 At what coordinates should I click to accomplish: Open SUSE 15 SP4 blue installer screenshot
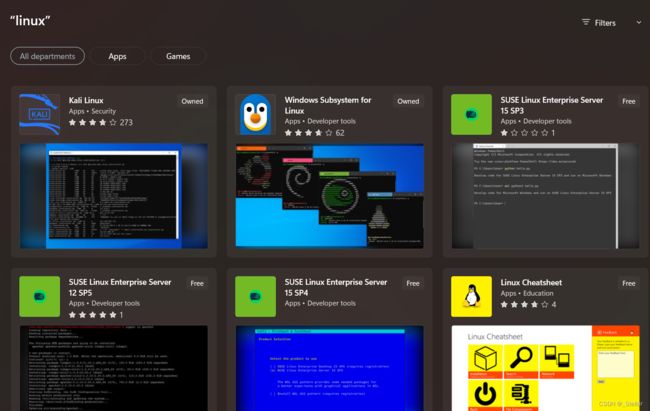(x=330, y=368)
